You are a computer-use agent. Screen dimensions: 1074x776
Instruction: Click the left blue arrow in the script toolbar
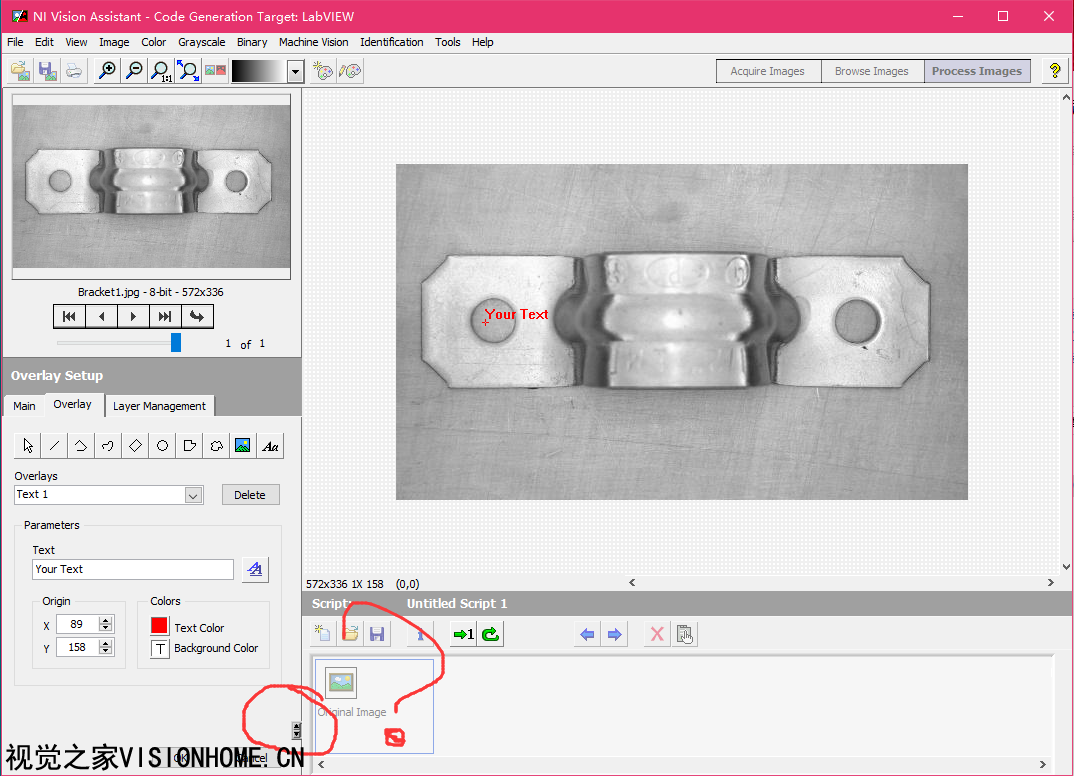coord(587,634)
